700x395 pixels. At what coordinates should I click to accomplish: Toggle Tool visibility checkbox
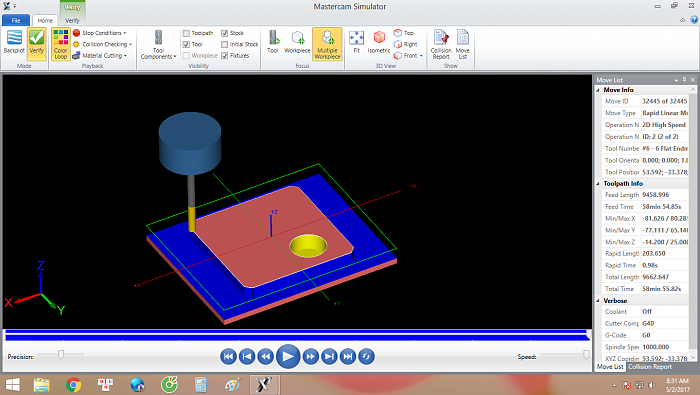[x=186, y=44]
